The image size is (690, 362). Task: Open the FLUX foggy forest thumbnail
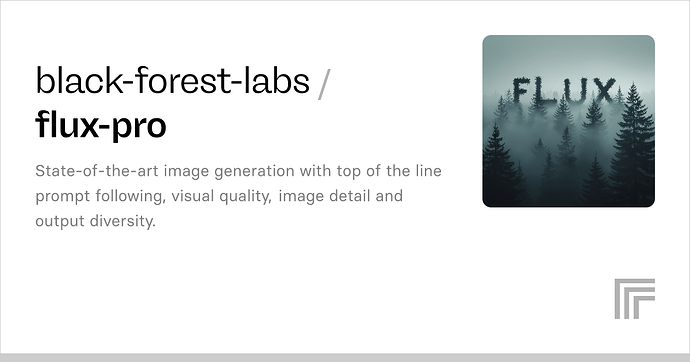[569, 121]
